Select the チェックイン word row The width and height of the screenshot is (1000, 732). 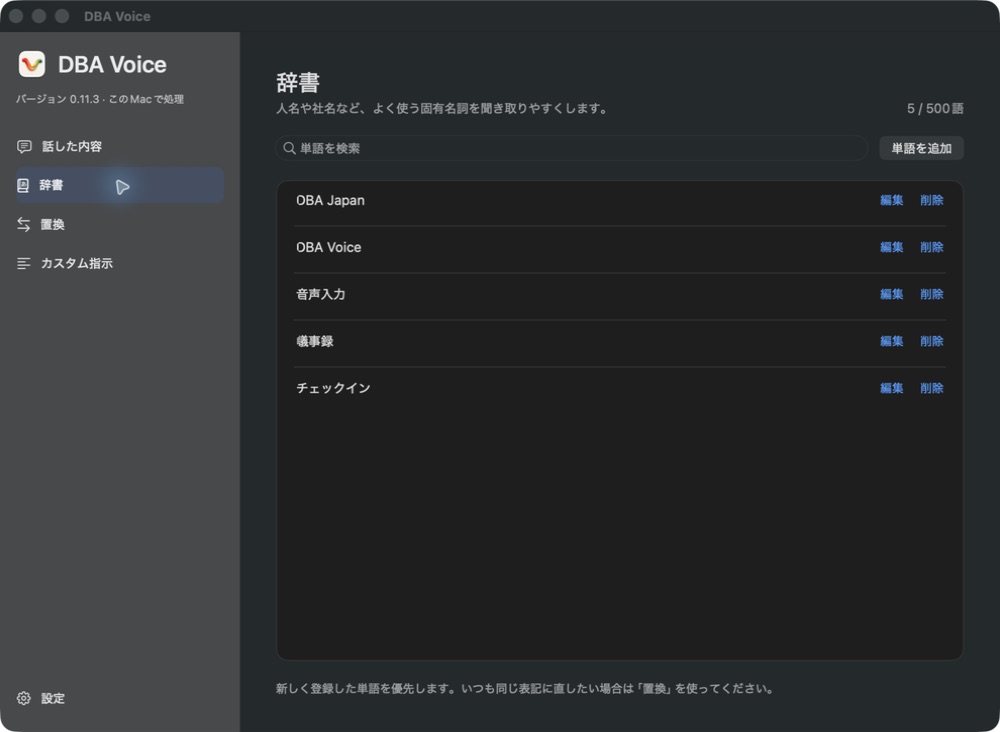619,390
